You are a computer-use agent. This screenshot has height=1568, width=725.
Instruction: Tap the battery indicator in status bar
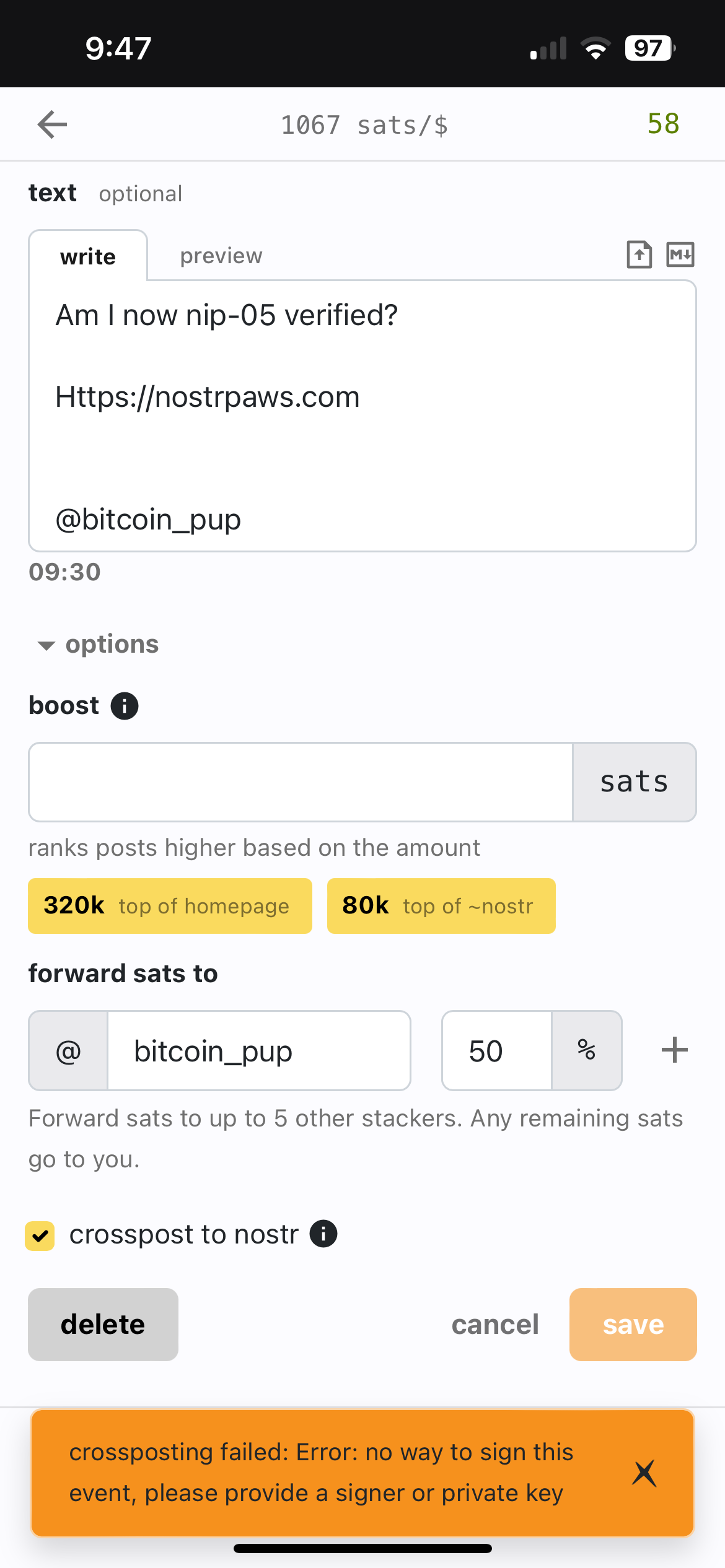point(650,48)
